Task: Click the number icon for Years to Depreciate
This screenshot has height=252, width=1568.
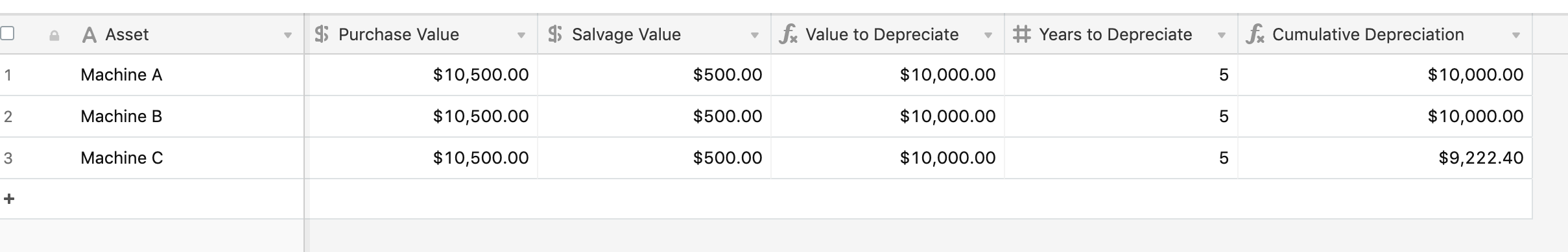Action: click(x=1022, y=34)
